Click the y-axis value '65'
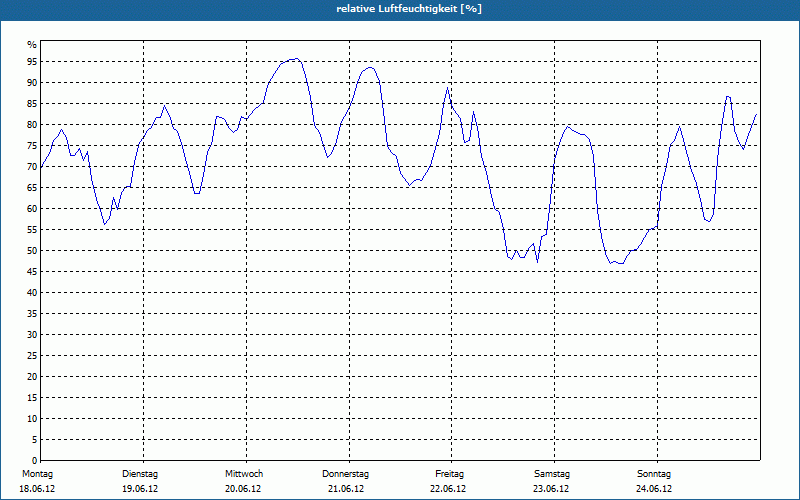Viewport: 800px width, 500px height. click(x=32, y=188)
